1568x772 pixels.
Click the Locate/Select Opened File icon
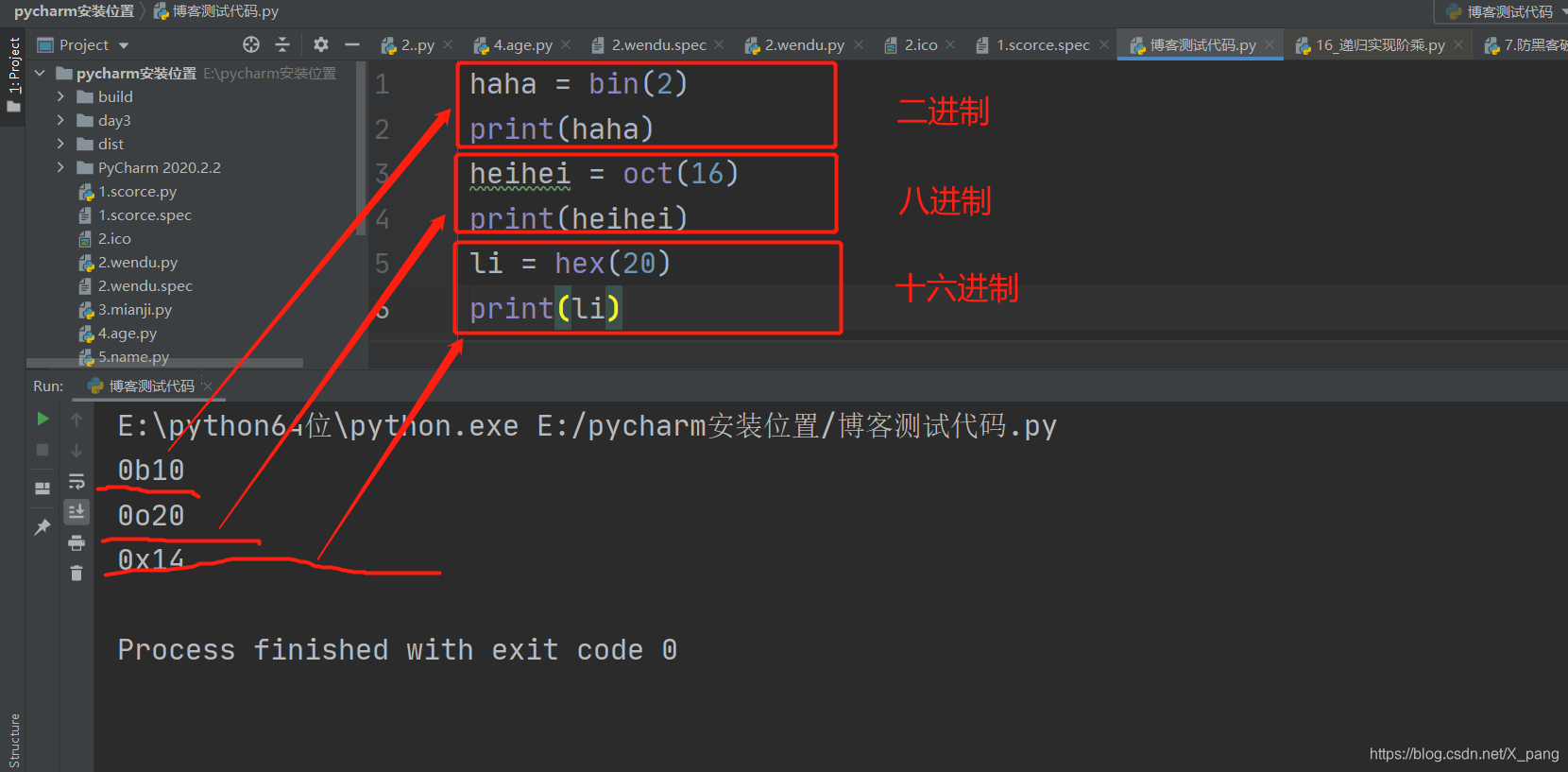[251, 44]
